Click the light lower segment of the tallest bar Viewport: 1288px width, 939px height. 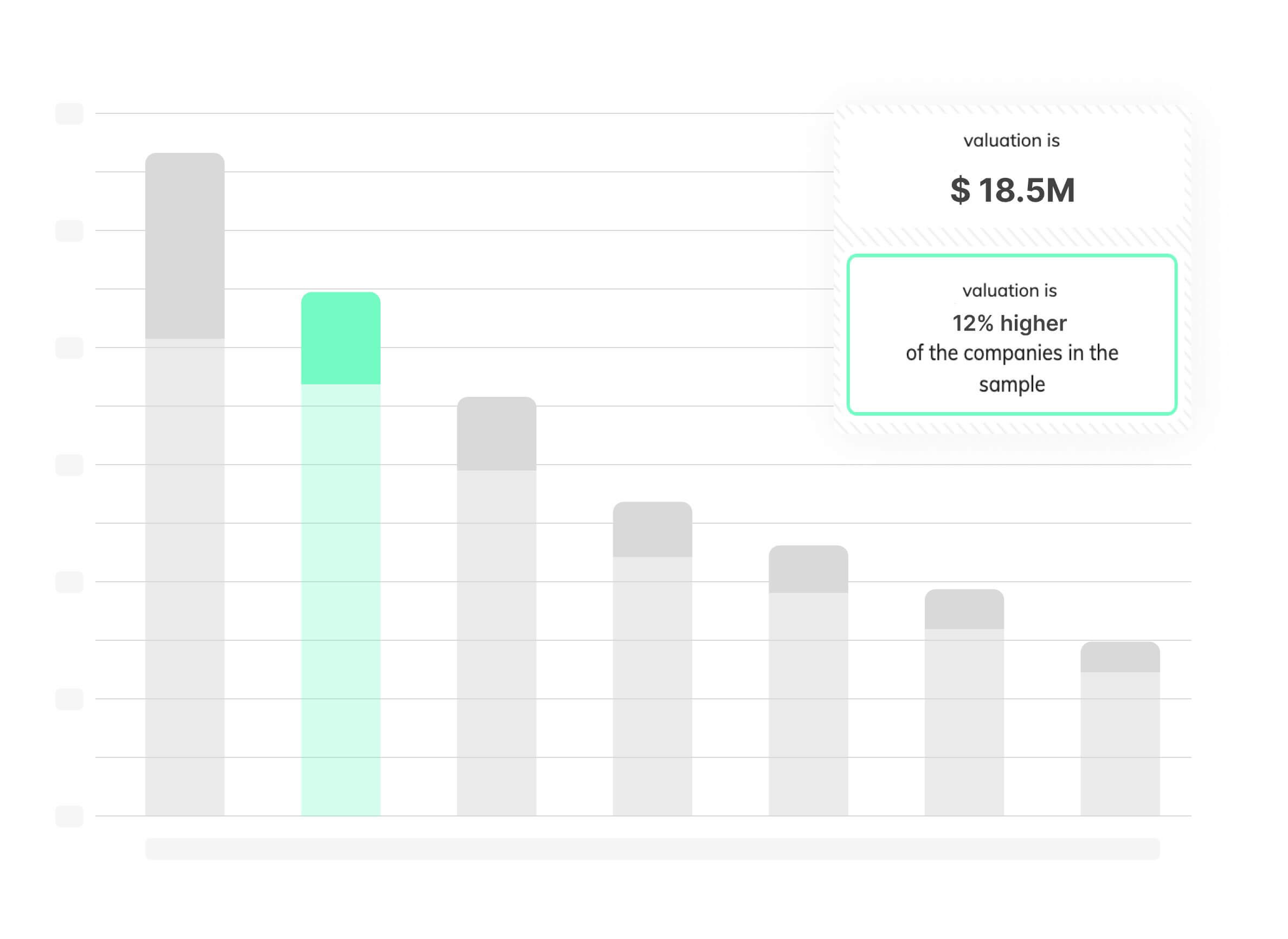point(185,577)
